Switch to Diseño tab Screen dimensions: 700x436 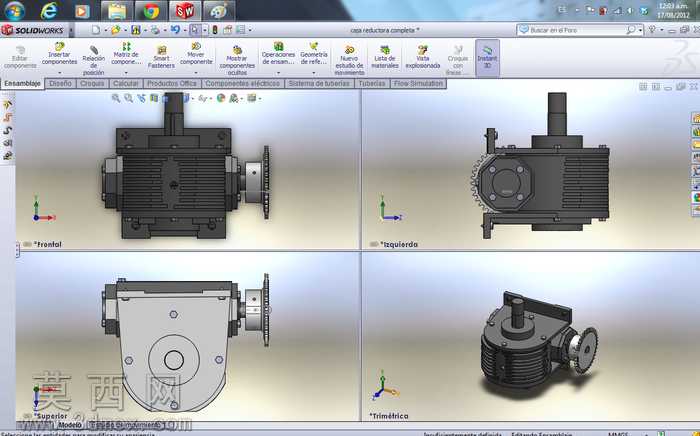click(60, 83)
